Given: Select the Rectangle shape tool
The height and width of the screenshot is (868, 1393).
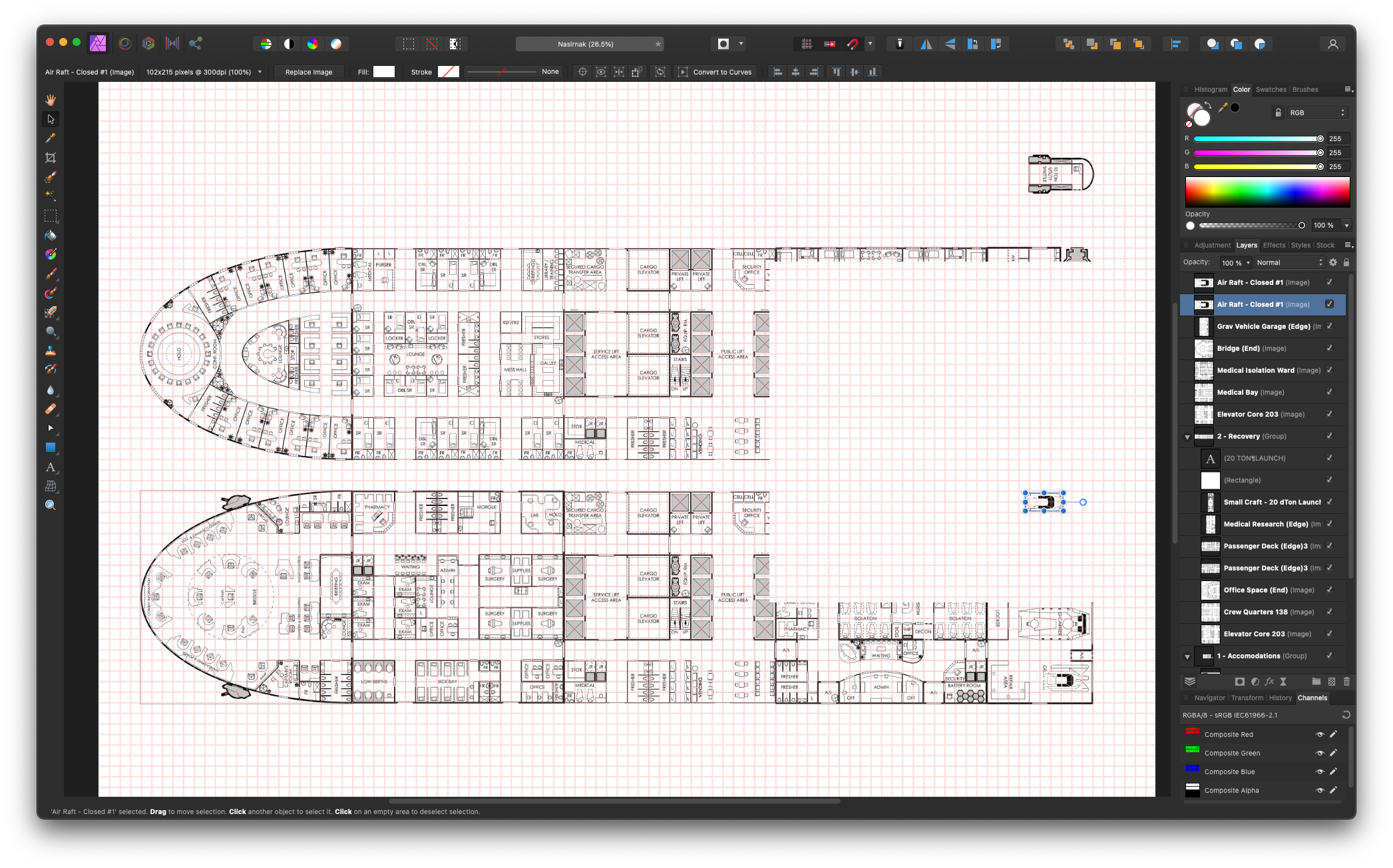Looking at the screenshot, I should coord(51,448).
